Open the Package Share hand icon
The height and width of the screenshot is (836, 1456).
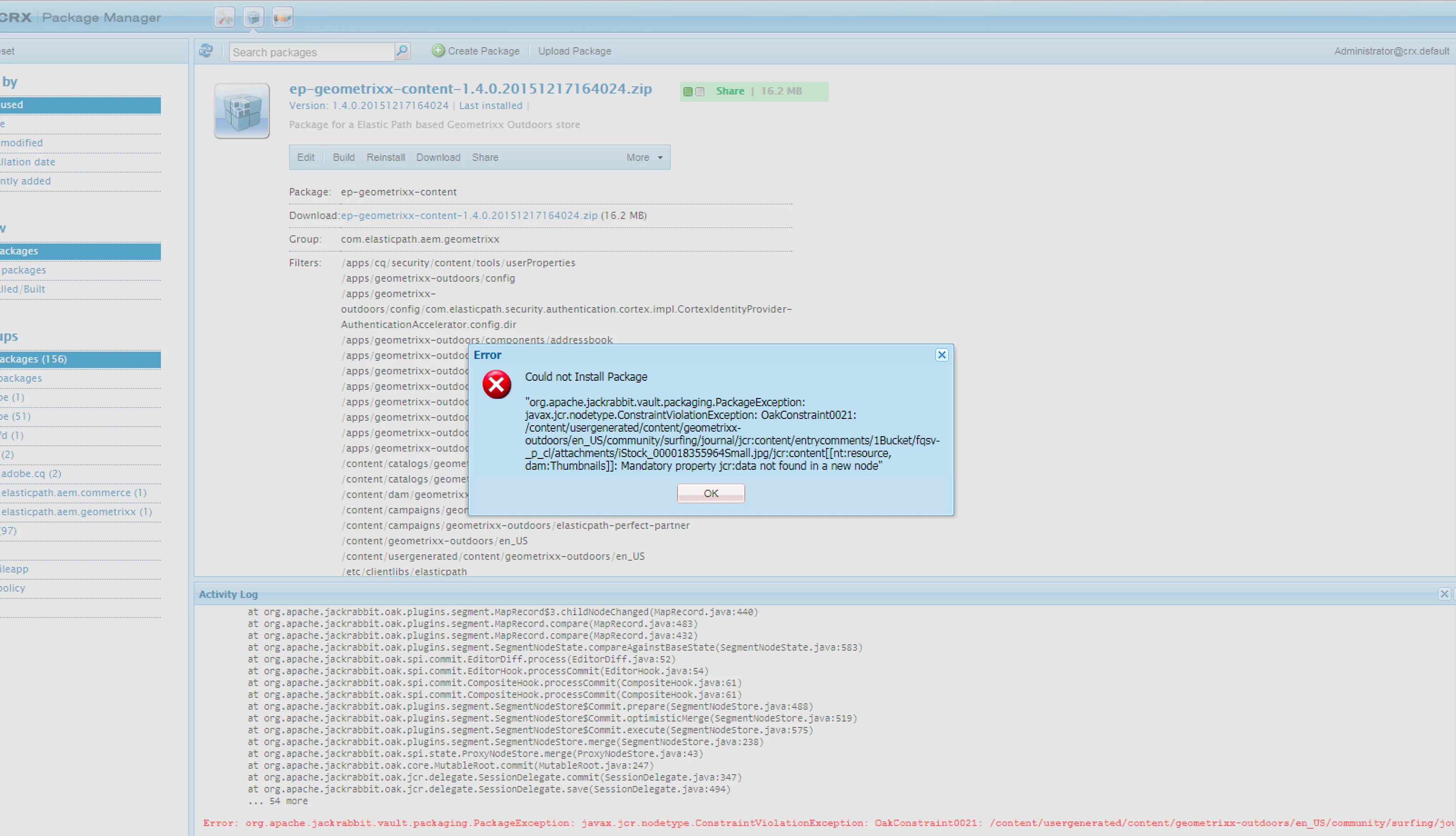tap(282, 18)
